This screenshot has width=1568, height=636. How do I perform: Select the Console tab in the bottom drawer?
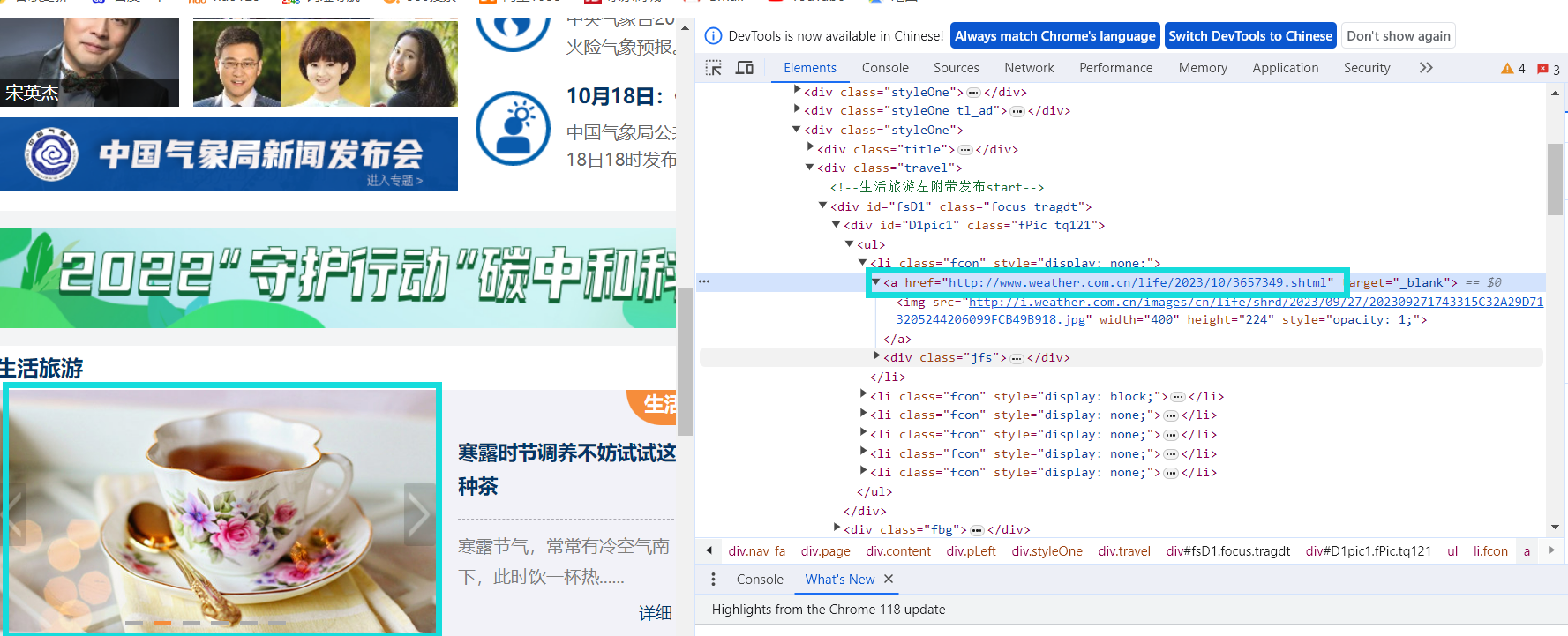coord(760,580)
